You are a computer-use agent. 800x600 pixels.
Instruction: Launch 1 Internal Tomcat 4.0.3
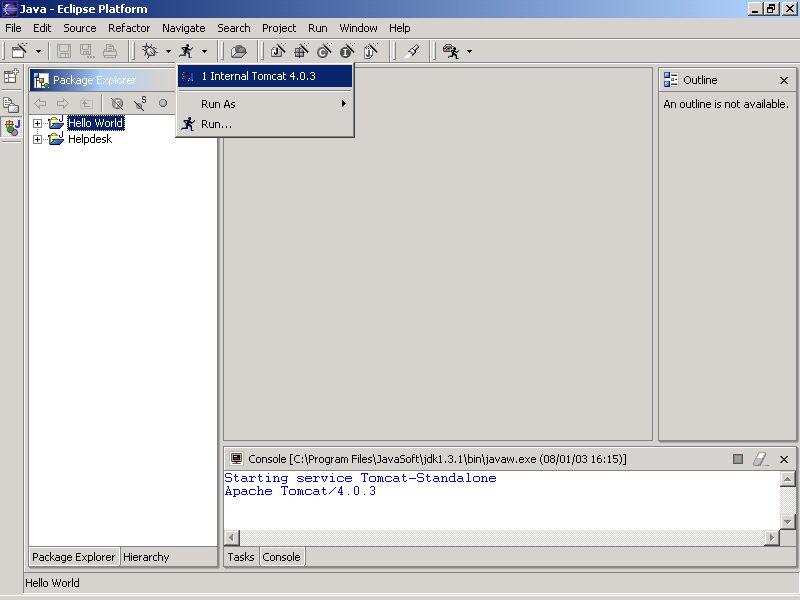(265, 77)
